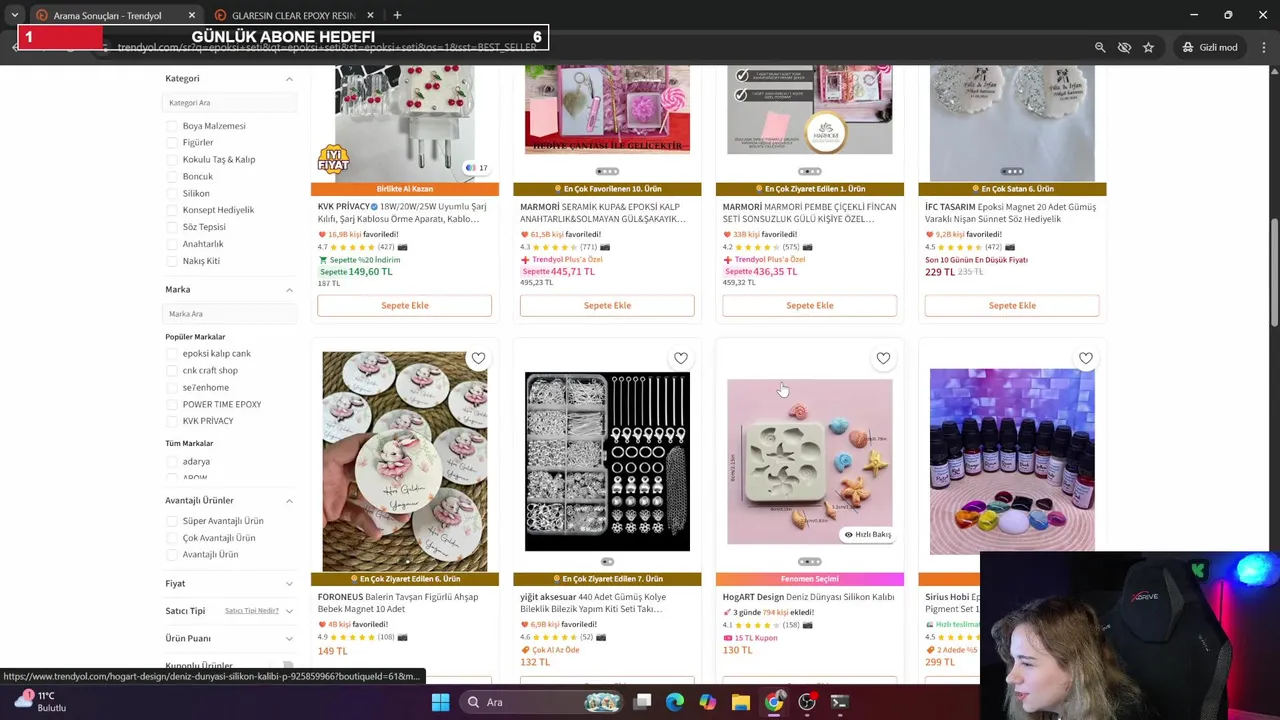1280x720 pixels.
Task: Open the yiğit aksesuar 440 Adet kit image
Action: tap(607, 461)
